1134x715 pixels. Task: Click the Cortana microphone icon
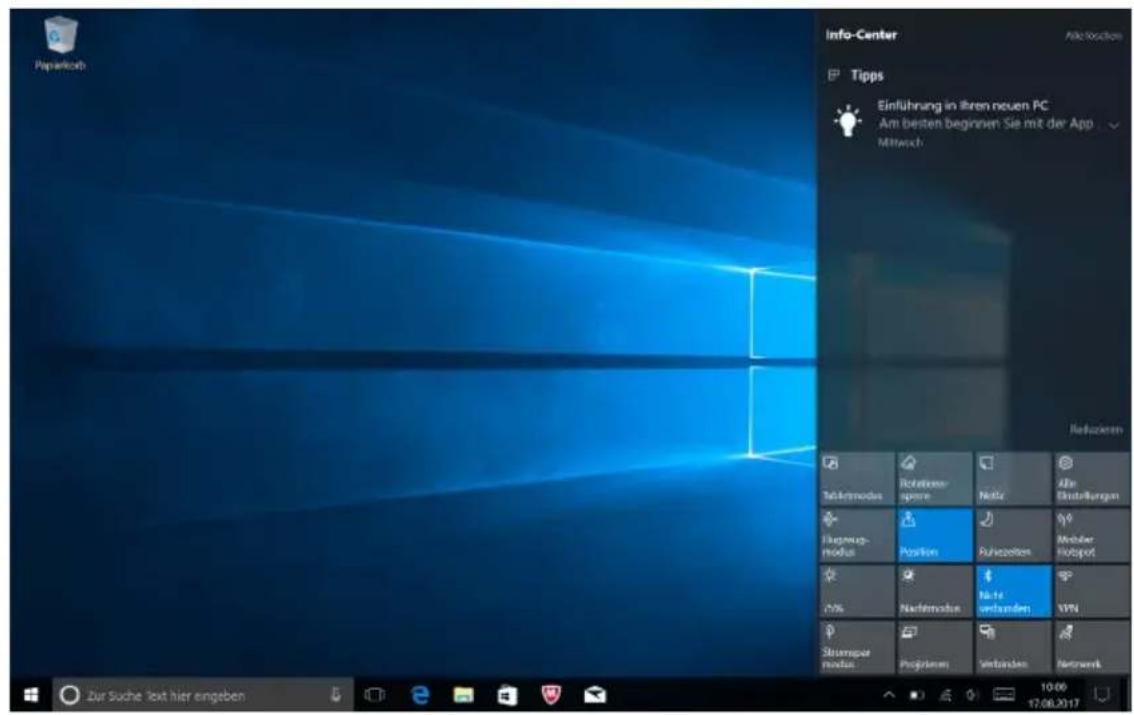[x=336, y=695]
